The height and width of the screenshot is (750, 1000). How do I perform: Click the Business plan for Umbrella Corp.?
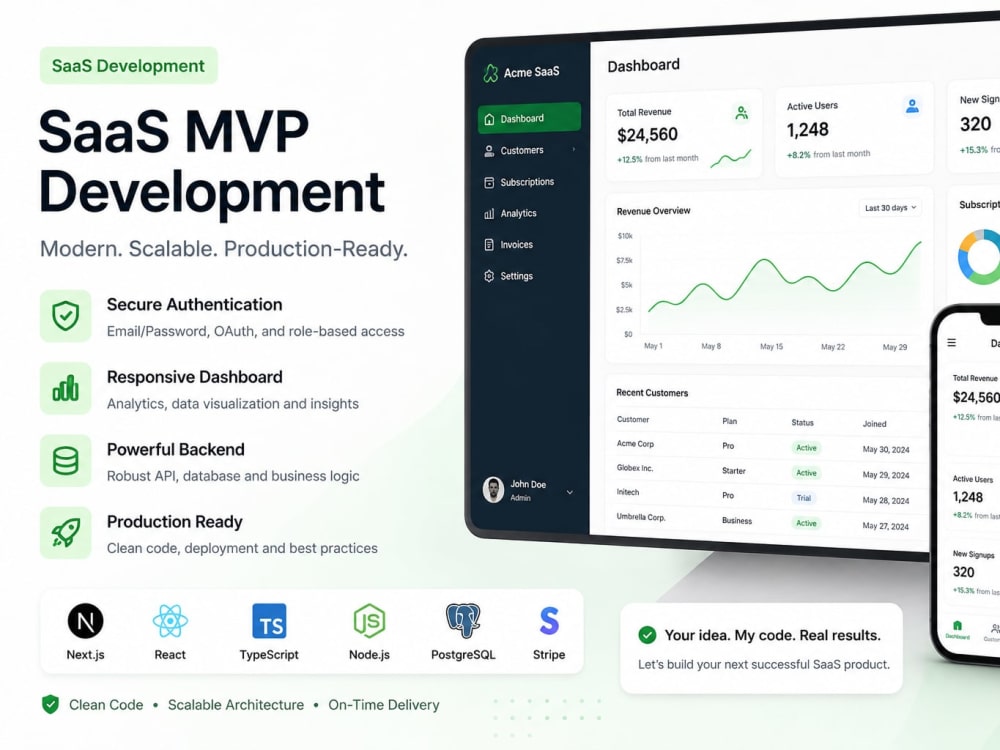[737, 520]
